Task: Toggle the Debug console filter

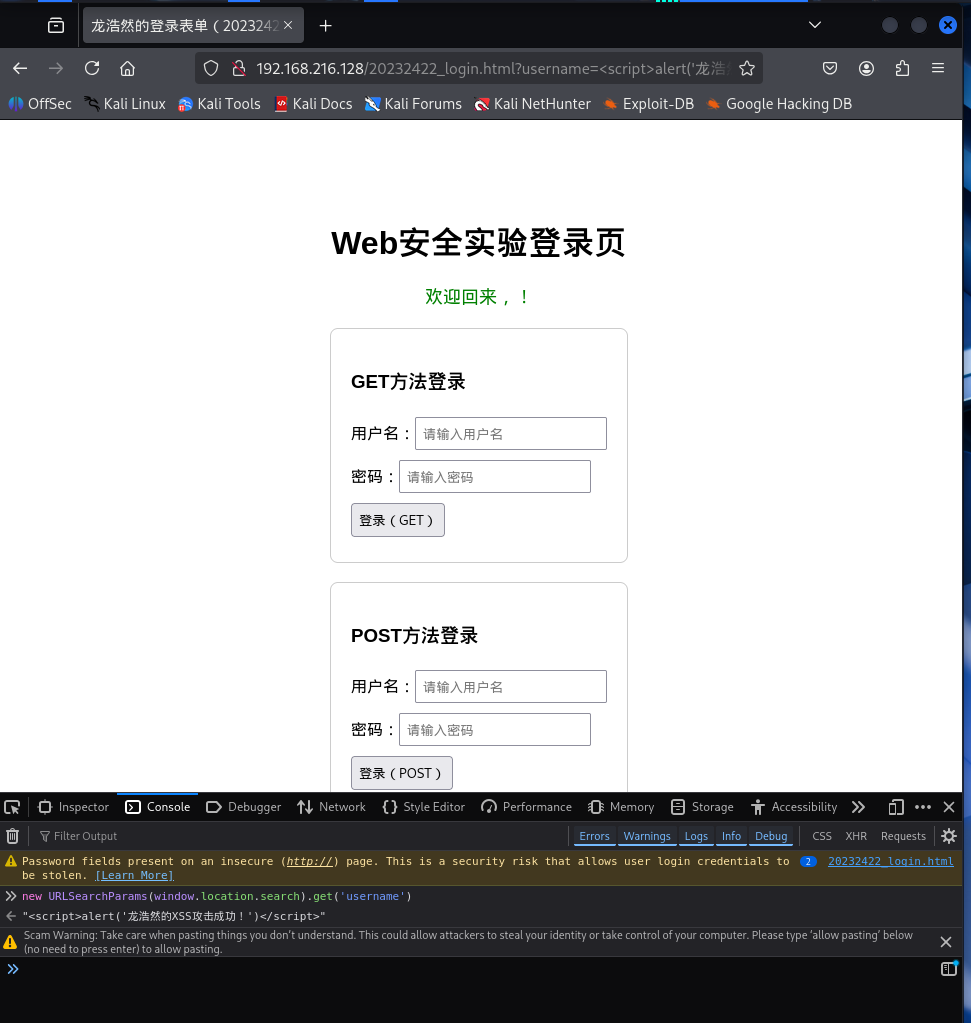Action: coord(771,836)
